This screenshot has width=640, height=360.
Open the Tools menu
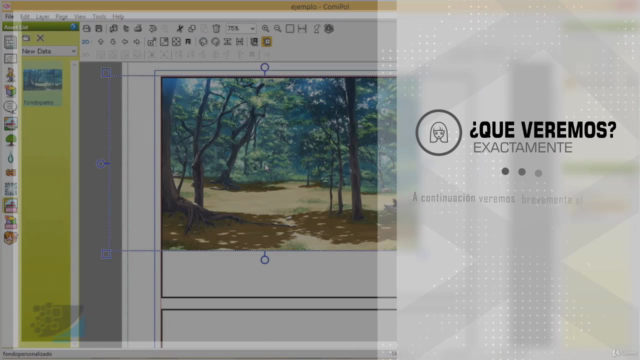click(x=99, y=17)
